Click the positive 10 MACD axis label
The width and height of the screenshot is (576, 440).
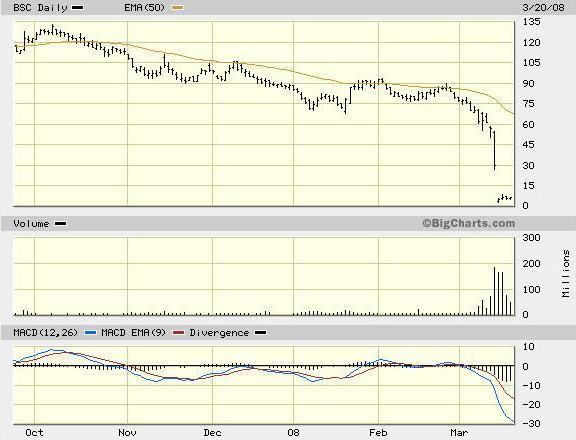529,347
